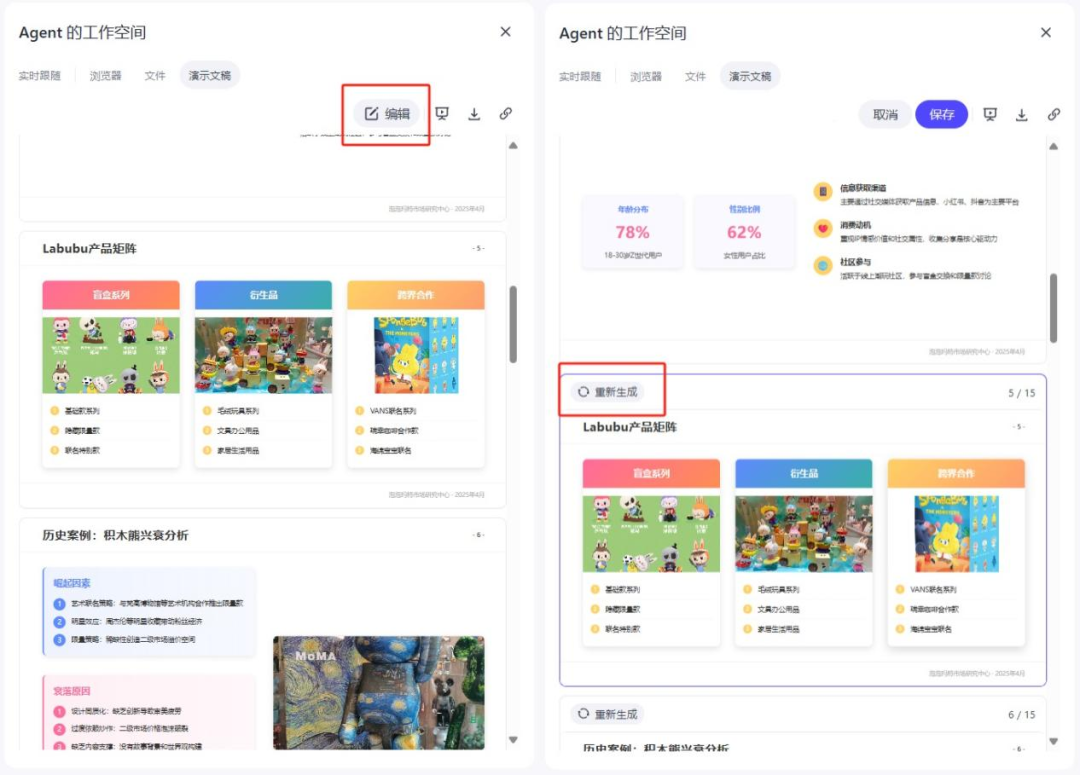
Task: Click Agent 的工作空间 title in right panel
Action: point(623,33)
